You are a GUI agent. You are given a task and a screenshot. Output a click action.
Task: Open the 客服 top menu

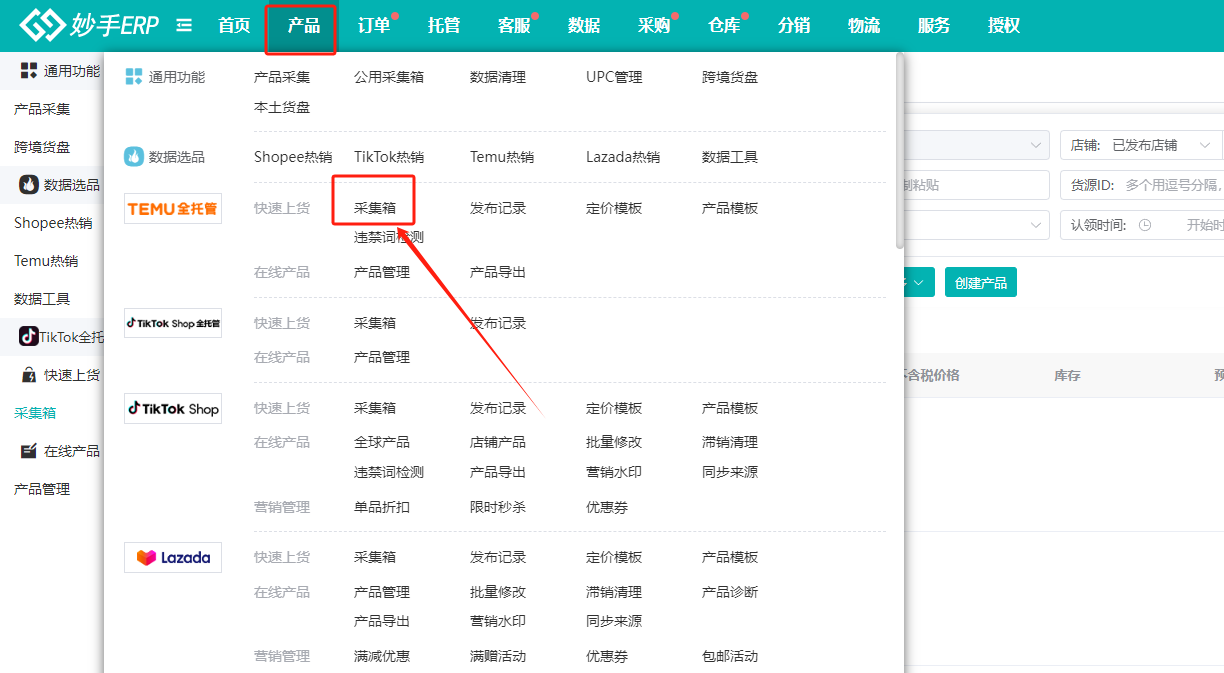pyautogui.click(x=514, y=26)
